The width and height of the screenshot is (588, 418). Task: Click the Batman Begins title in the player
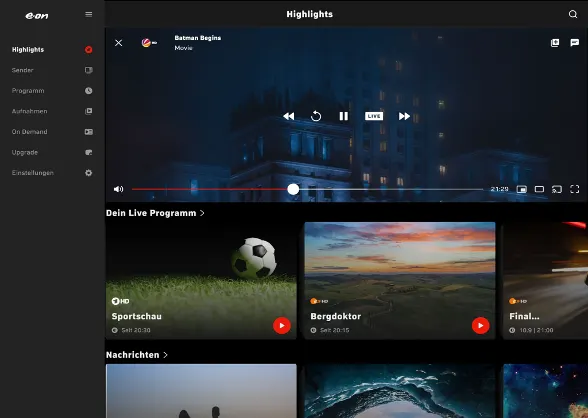click(x=198, y=38)
